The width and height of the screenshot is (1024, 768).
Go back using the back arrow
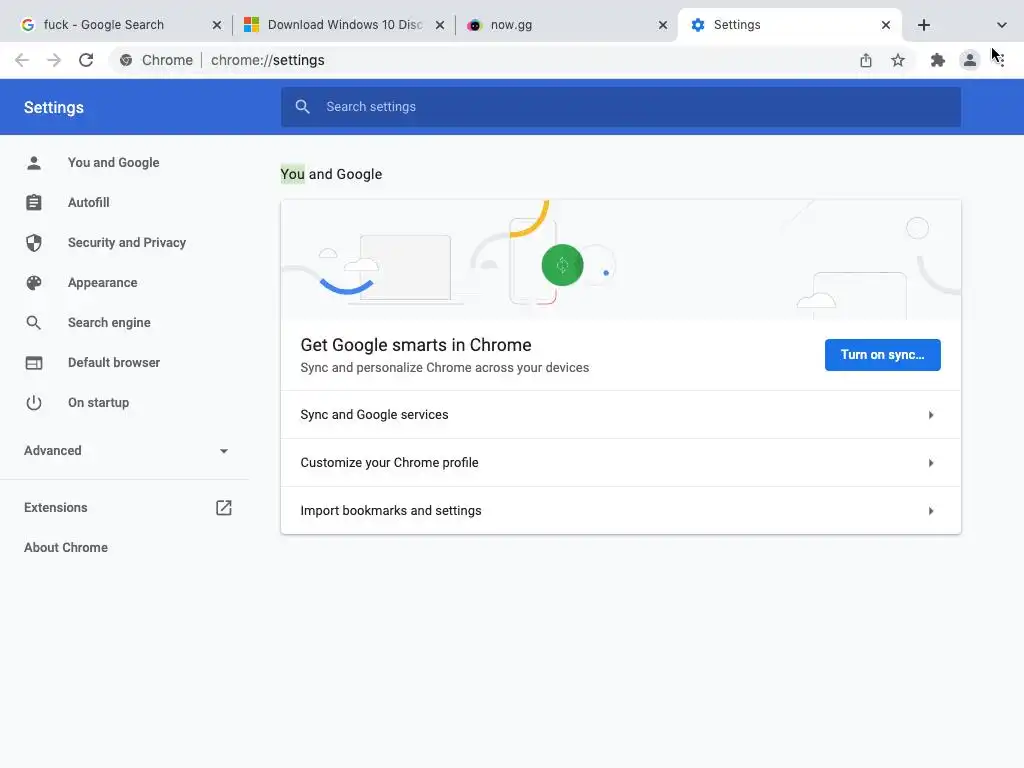coord(22,60)
